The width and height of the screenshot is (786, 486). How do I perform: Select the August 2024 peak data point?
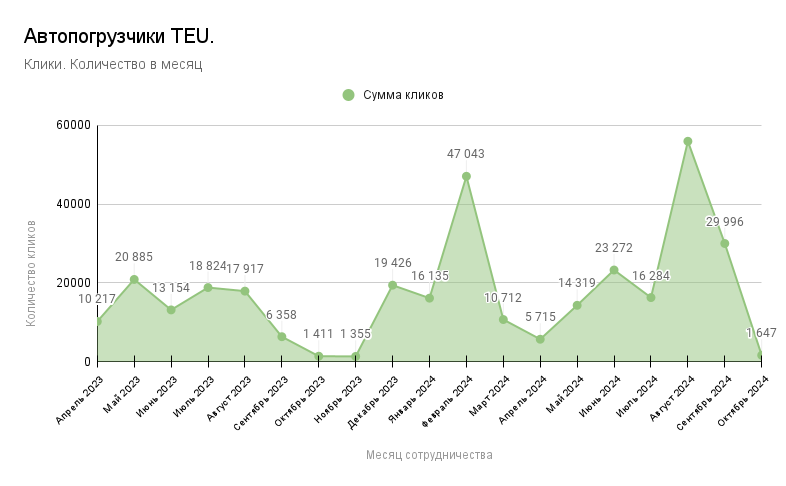pyautogui.click(x=688, y=141)
